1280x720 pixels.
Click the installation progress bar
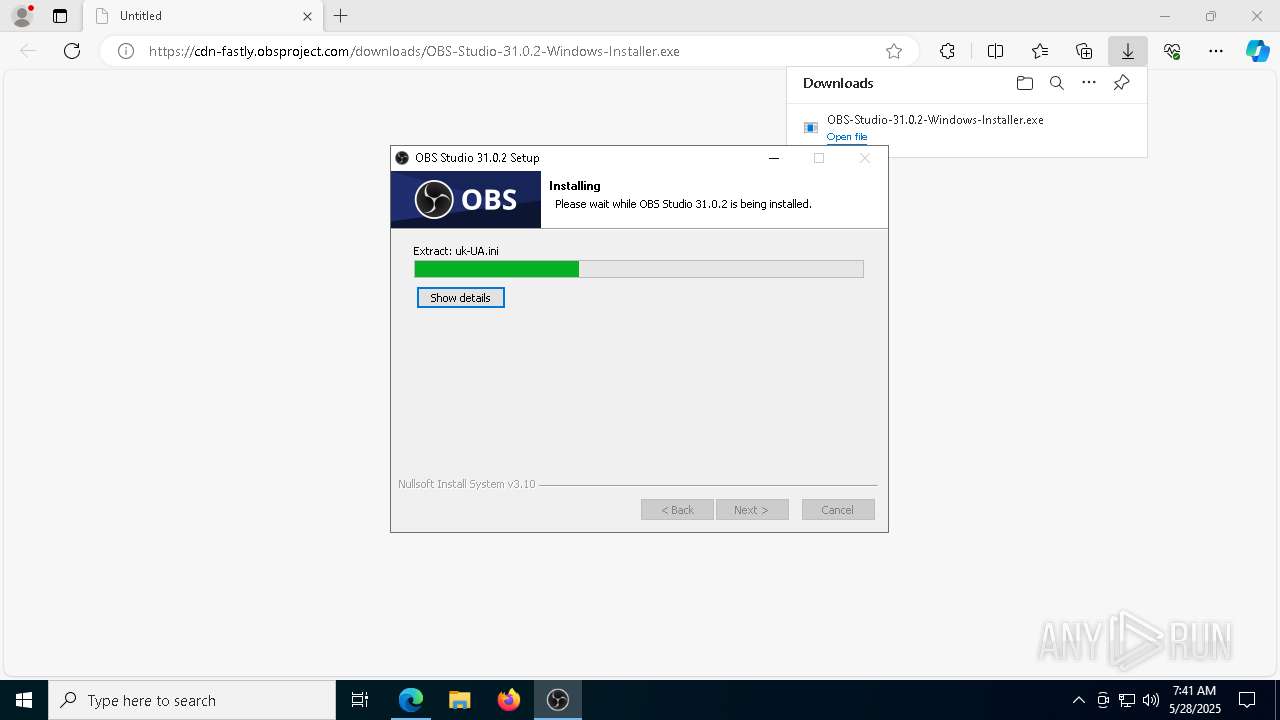(x=638, y=269)
